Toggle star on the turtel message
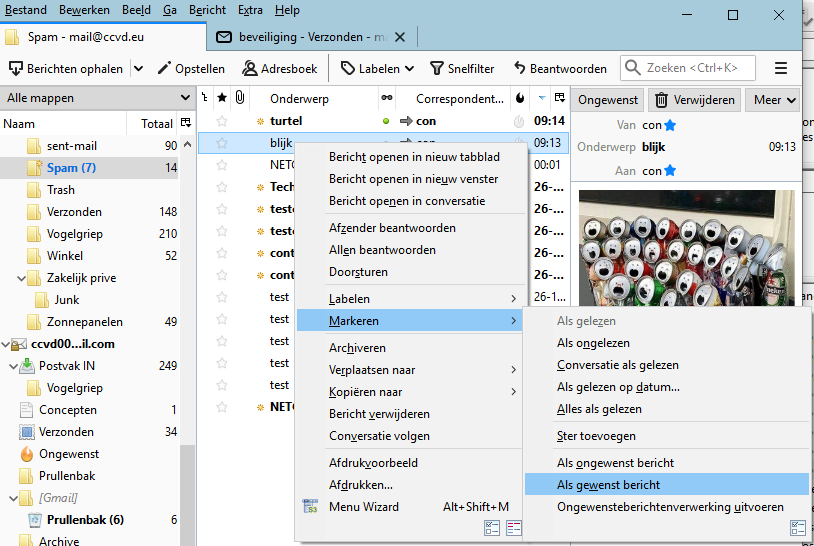This screenshot has height=546, width=814. [x=222, y=121]
